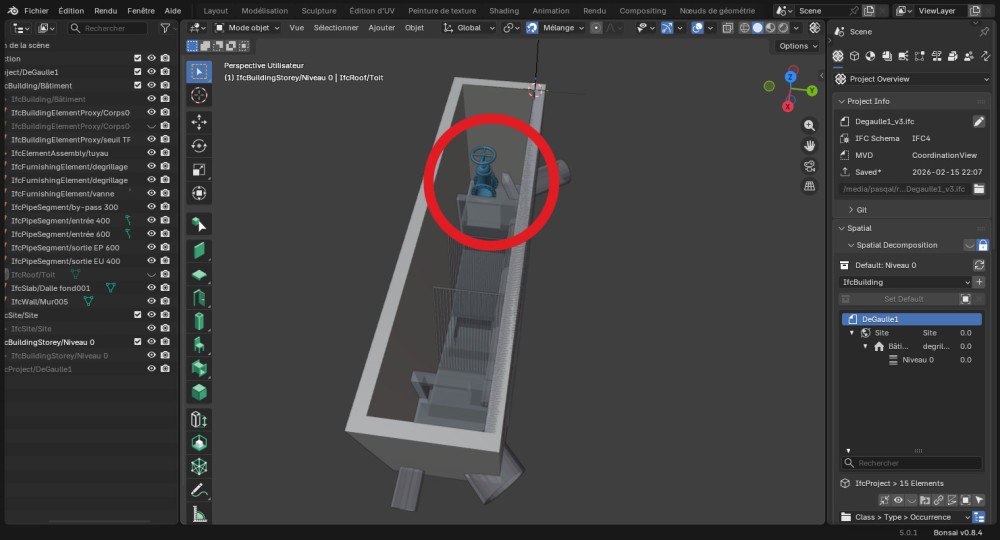Activate the Move tool
Screen dimensions: 1000x540
tap(199, 121)
